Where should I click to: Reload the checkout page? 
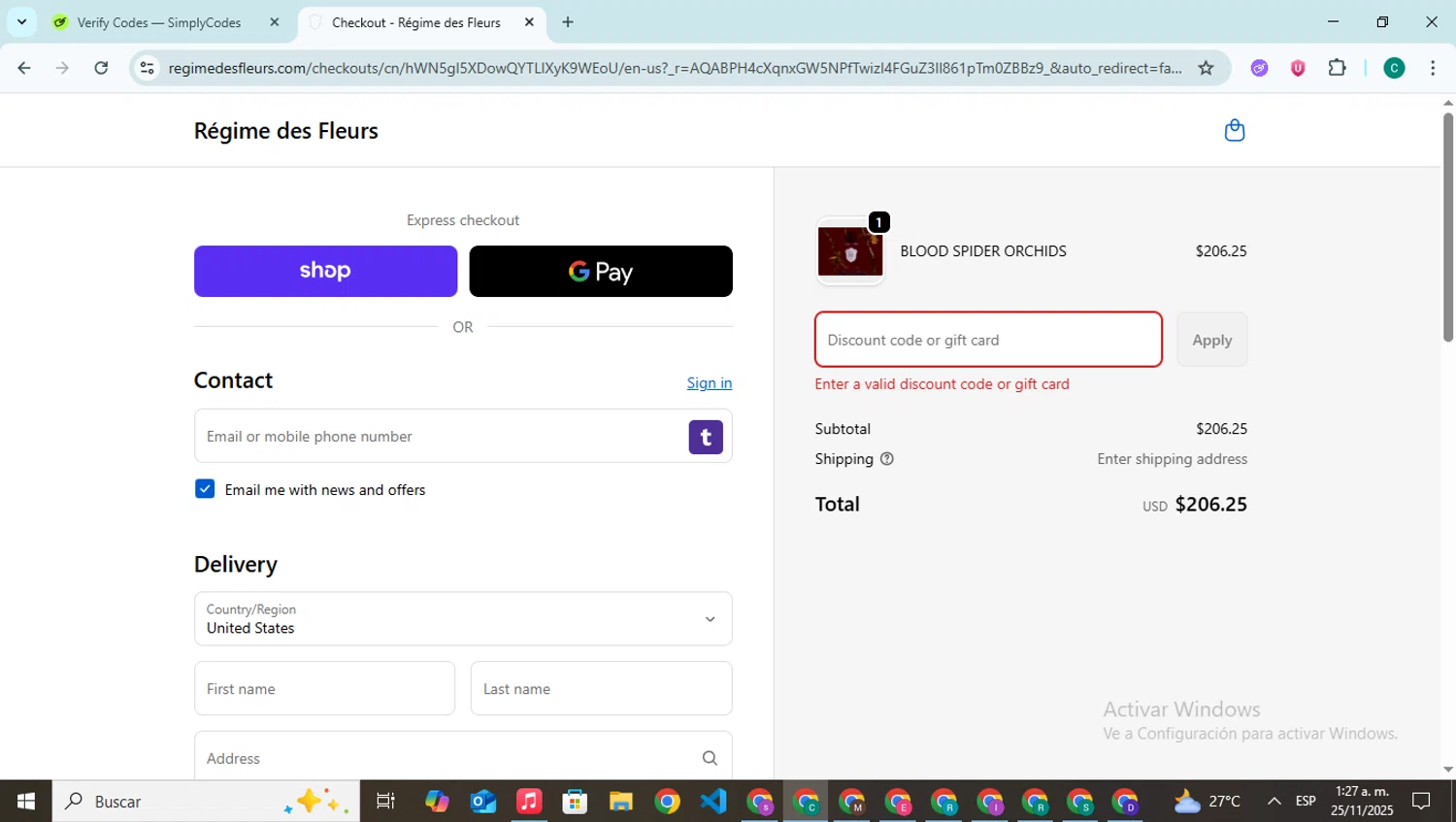[x=101, y=68]
